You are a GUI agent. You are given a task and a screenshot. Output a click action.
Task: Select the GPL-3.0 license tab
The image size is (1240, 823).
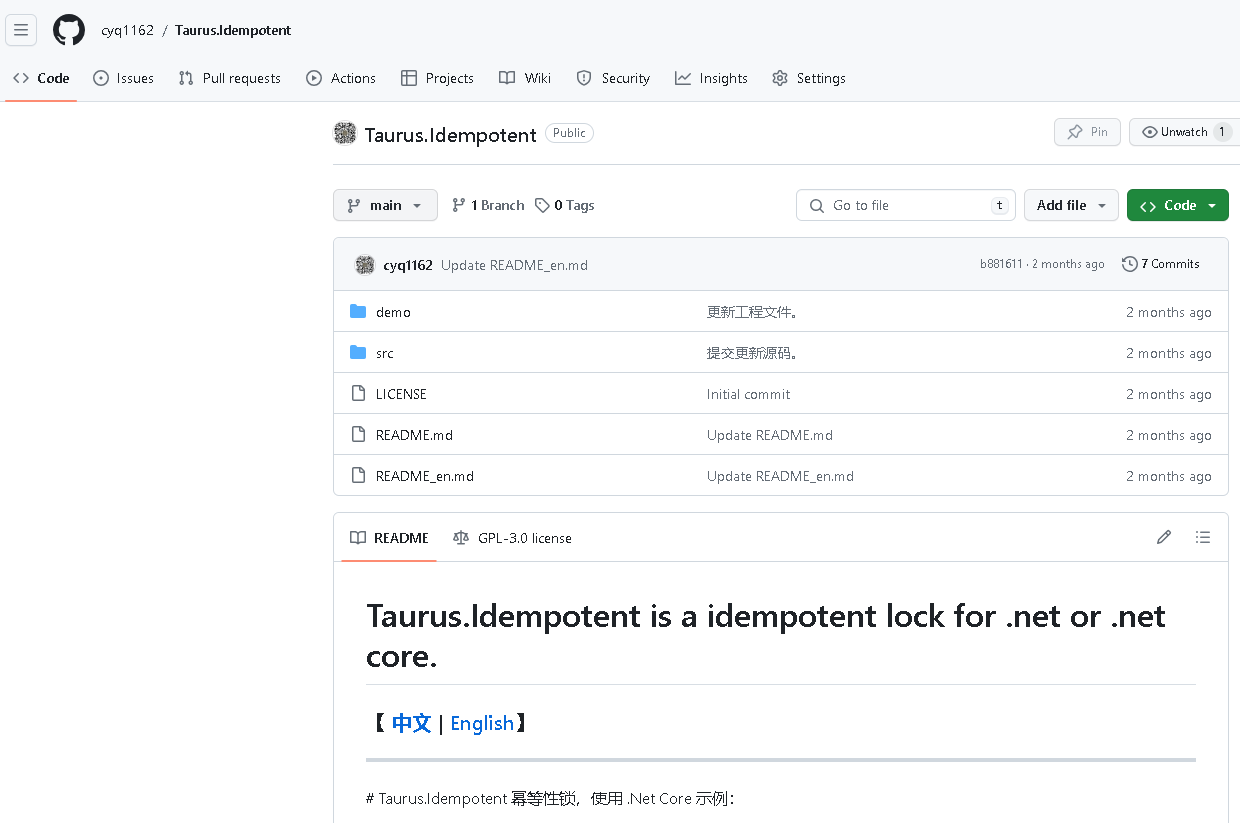pyautogui.click(x=512, y=538)
